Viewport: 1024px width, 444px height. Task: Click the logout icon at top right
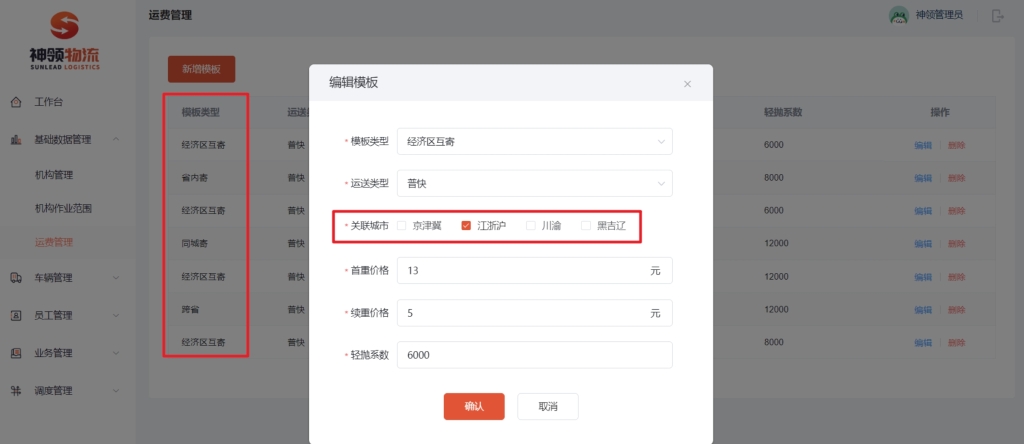pos(997,16)
